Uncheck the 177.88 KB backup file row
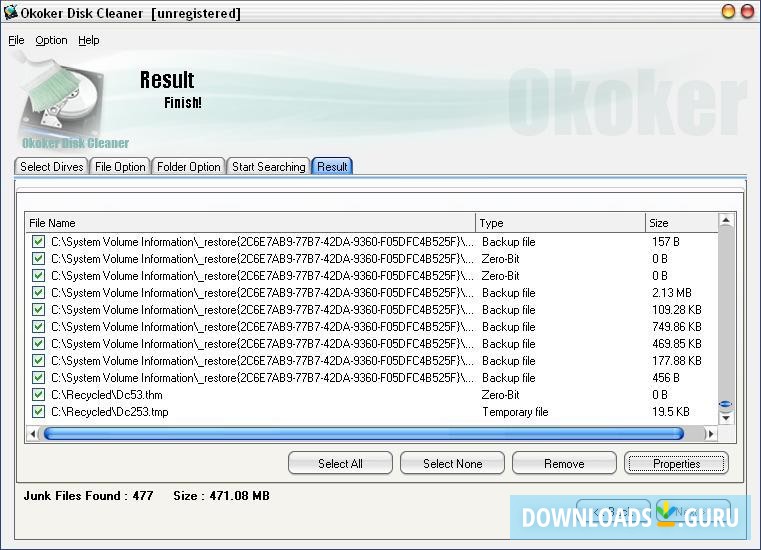Screen dimensions: 761x550 click(x=38, y=361)
